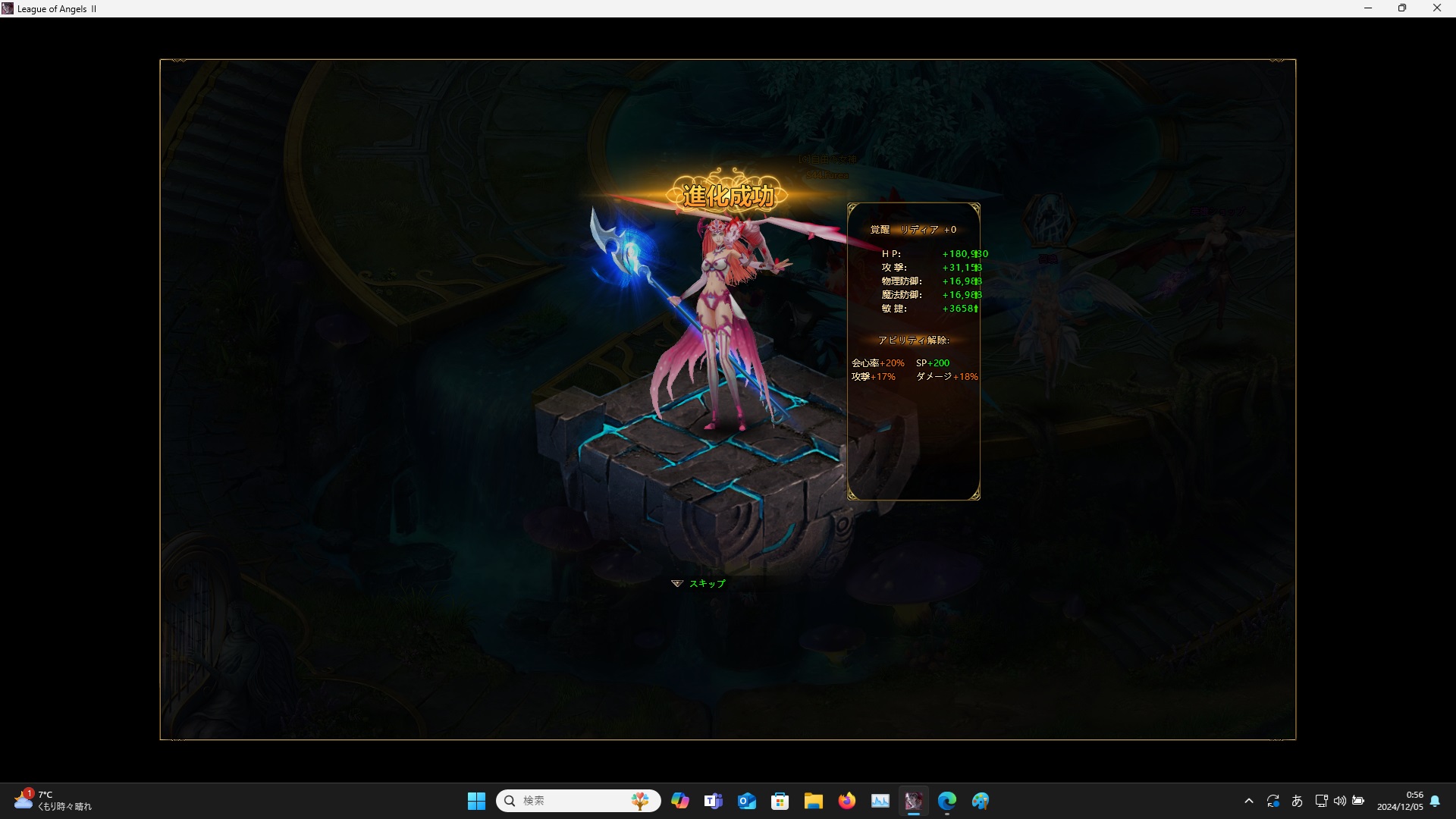Click the green skip arrow icon
The height and width of the screenshot is (819, 1456).
click(677, 583)
